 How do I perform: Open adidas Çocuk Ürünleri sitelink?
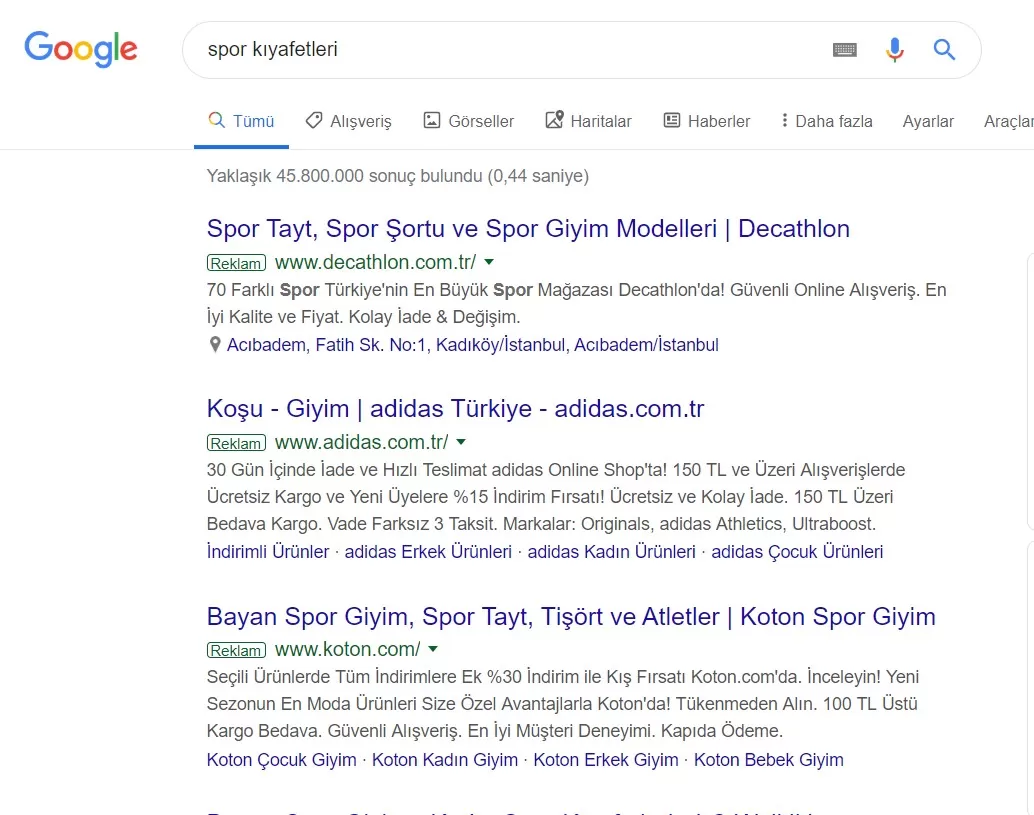[797, 552]
